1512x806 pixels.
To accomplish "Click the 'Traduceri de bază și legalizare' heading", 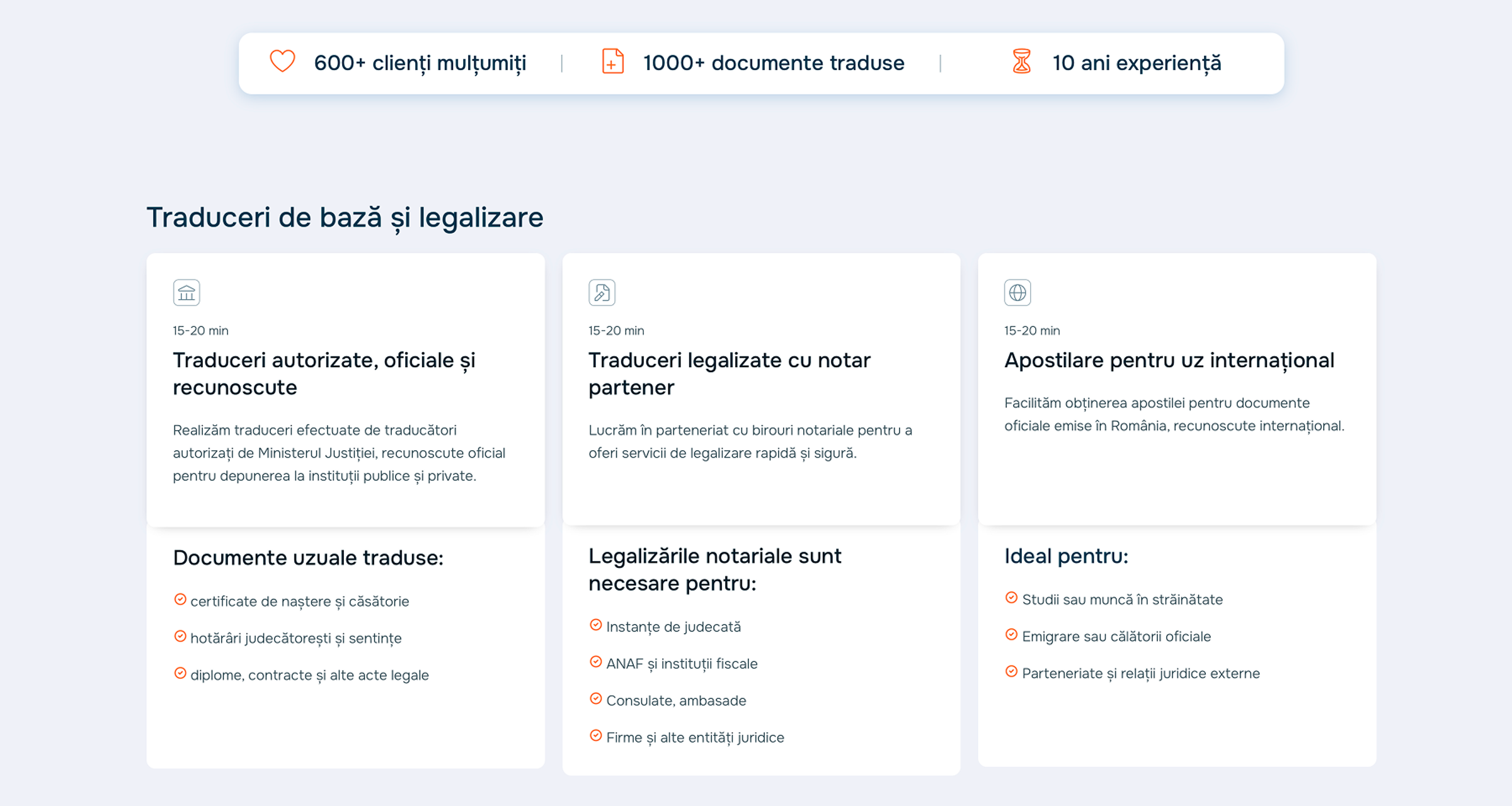I will click(345, 218).
